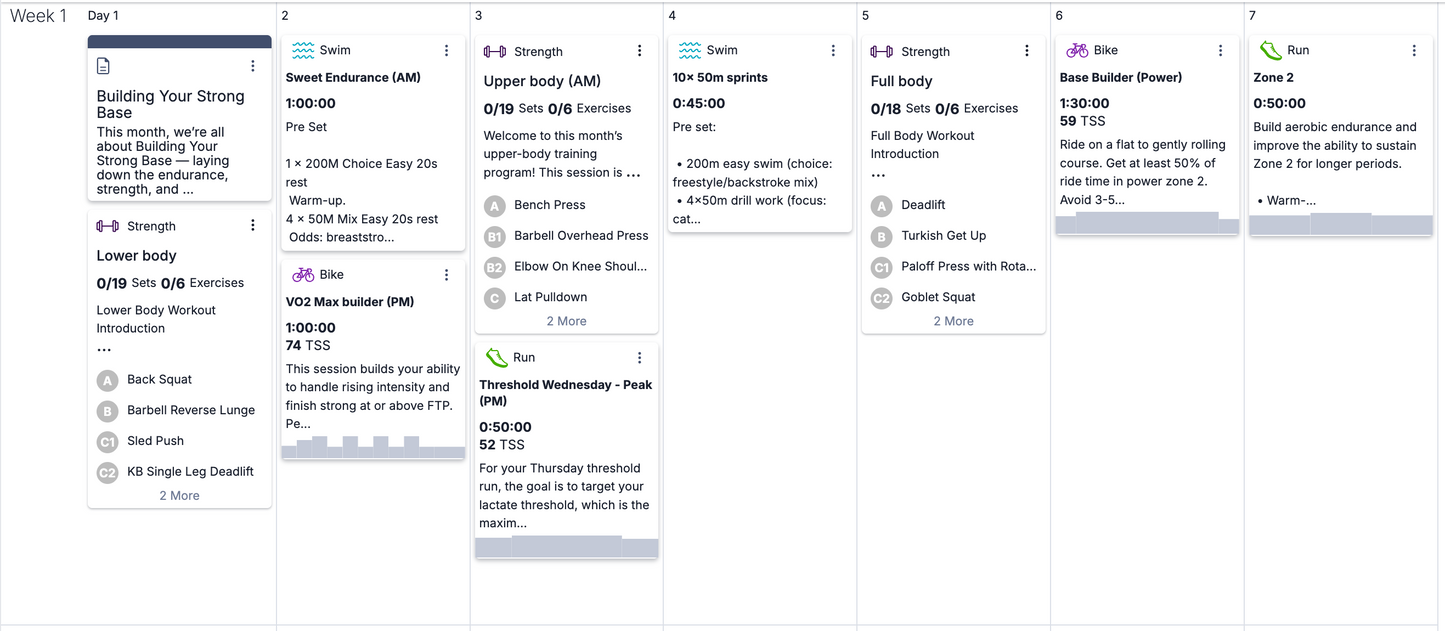Image resolution: width=1445 pixels, height=631 pixels.
Task: Expand "2 More" on the Full body workout
Action: click(x=953, y=321)
